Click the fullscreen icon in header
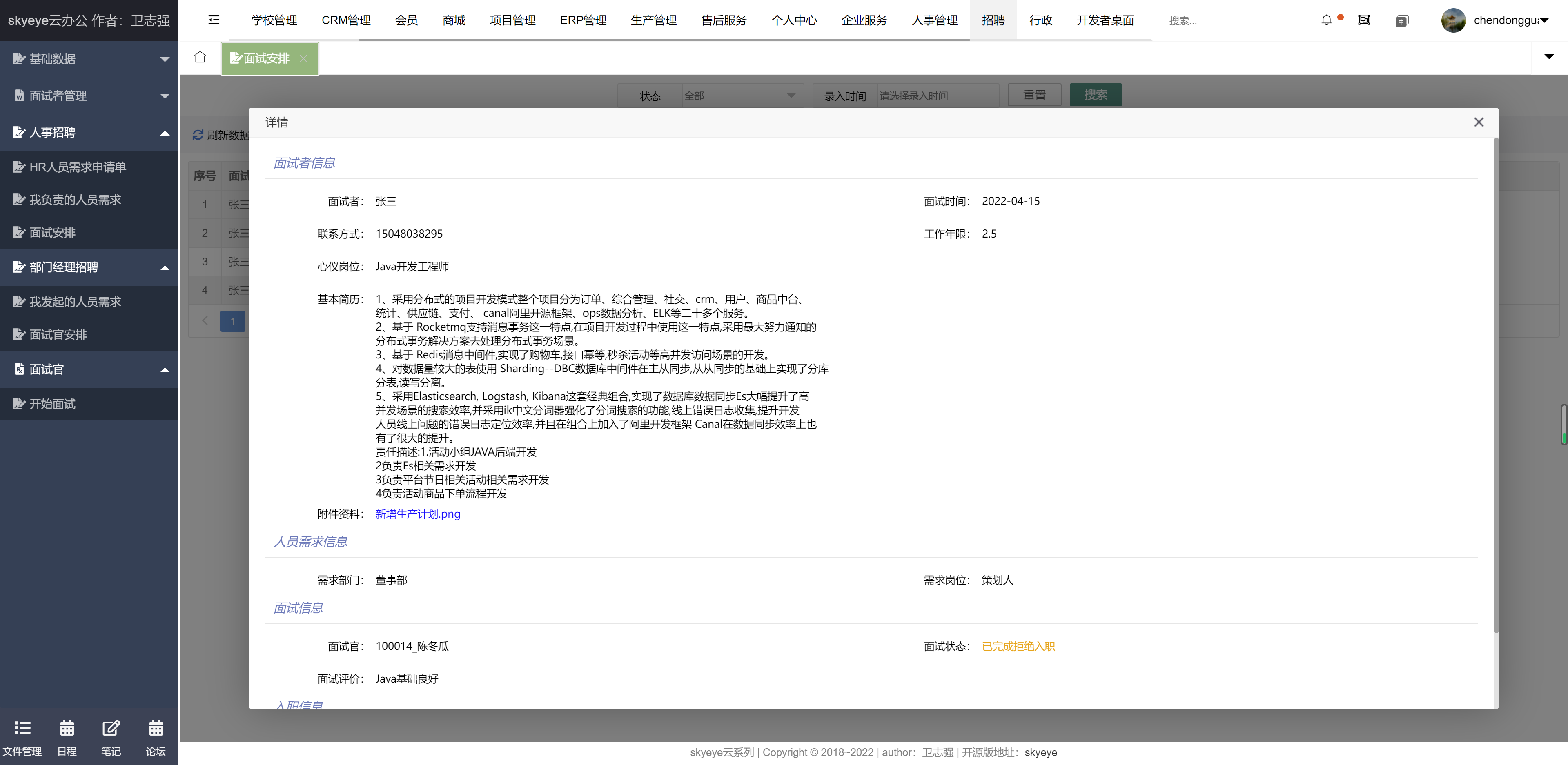Screen dimensions: 1568x765 pyautogui.click(x=1363, y=20)
